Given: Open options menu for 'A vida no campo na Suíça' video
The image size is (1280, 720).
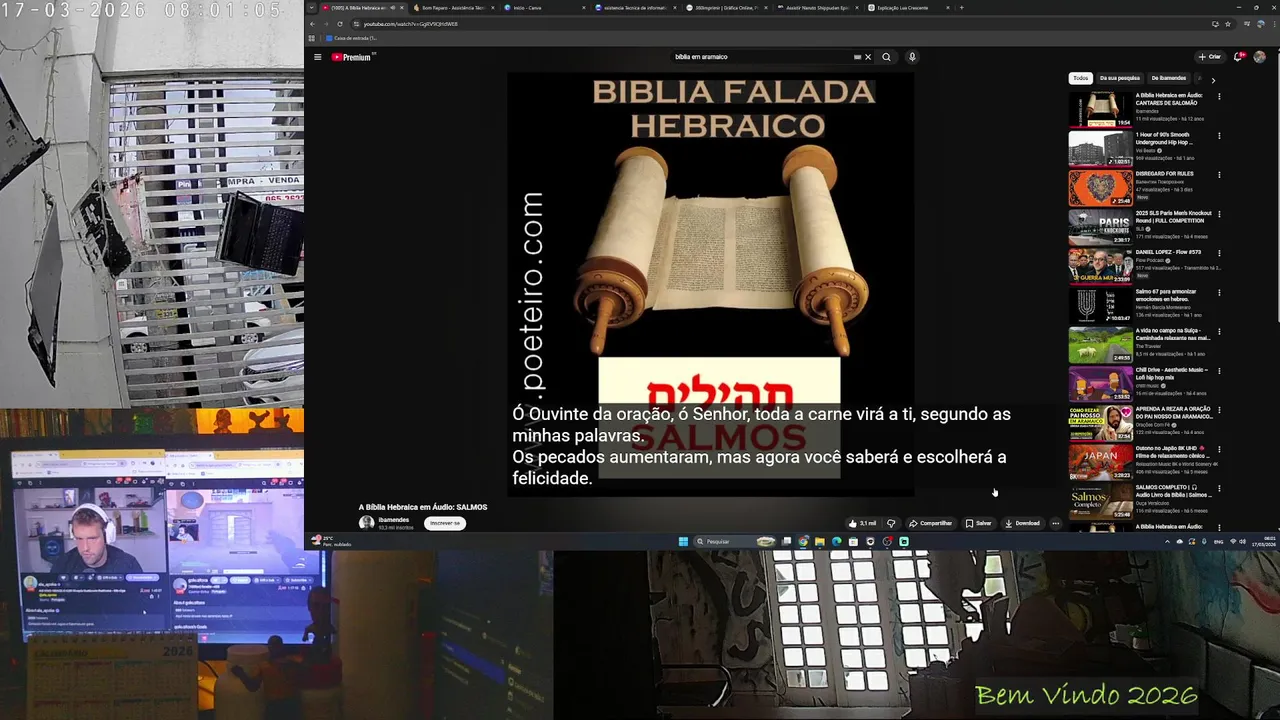Looking at the screenshot, I should (x=1219, y=331).
